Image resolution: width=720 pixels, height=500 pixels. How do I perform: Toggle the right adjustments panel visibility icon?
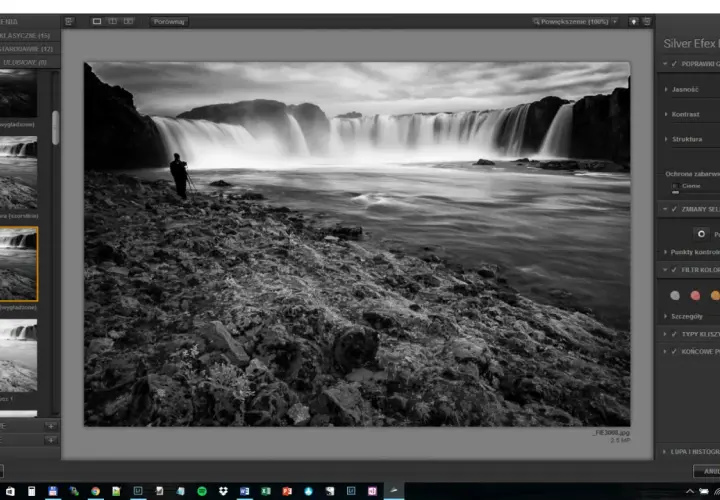coord(647,22)
